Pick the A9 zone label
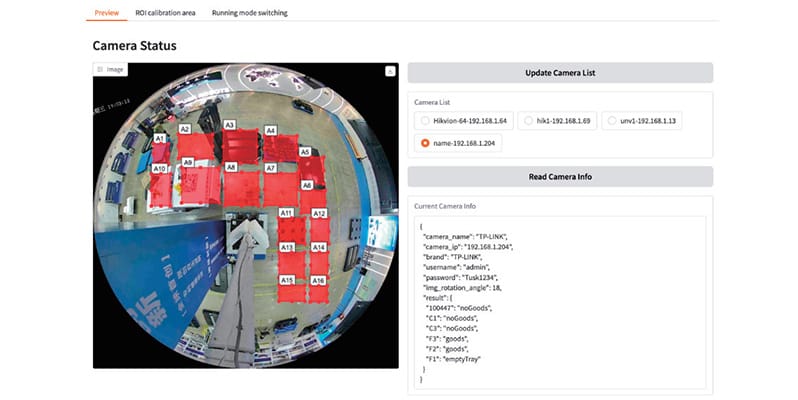The width and height of the screenshot is (798, 400). coord(188,161)
